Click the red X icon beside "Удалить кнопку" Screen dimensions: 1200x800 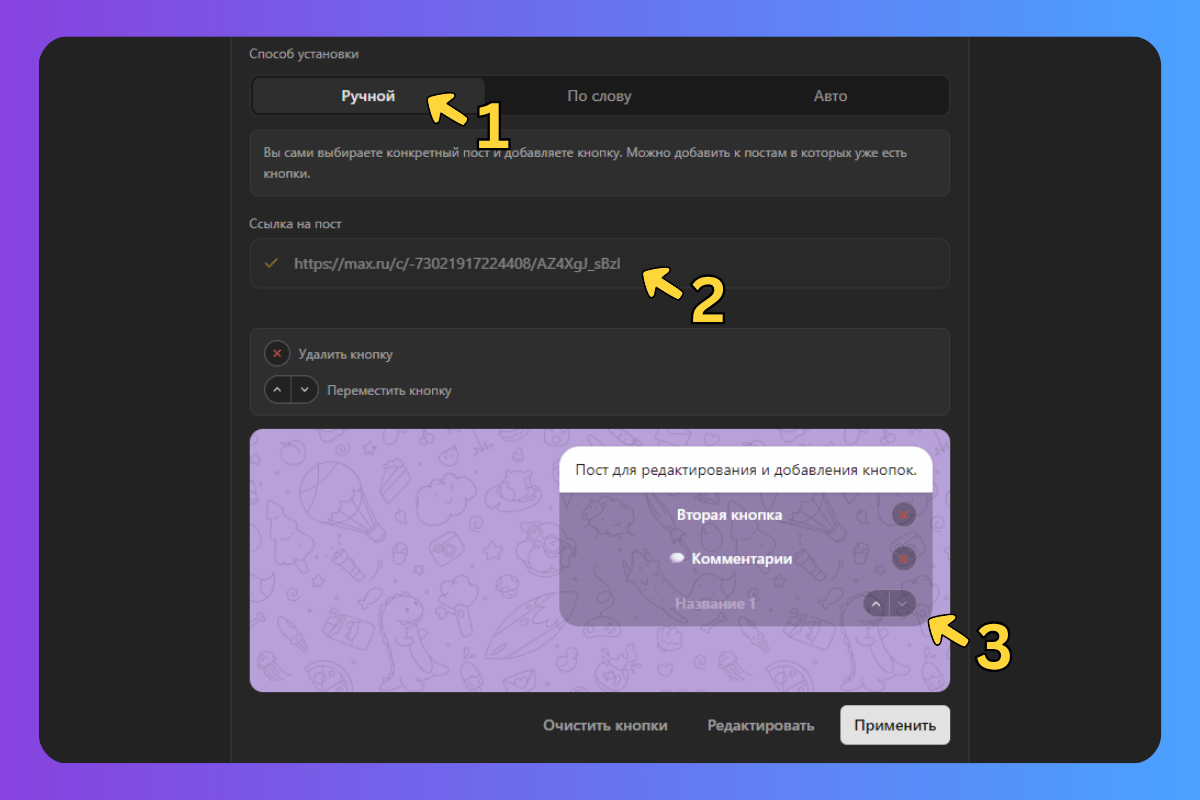pyautogui.click(x=277, y=354)
